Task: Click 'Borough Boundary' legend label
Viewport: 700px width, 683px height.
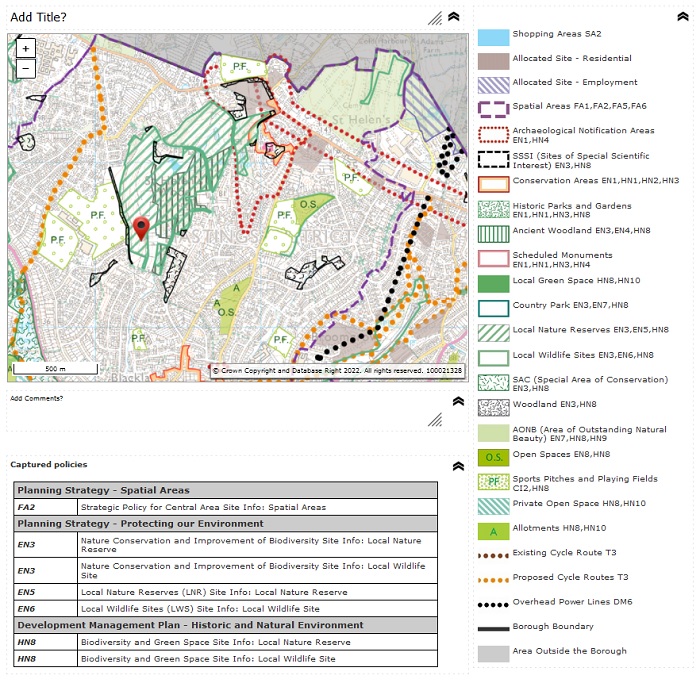Action: [x=553, y=626]
